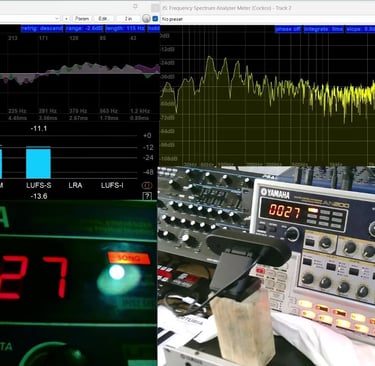Click the integrate: 0ms setting

[323, 29]
